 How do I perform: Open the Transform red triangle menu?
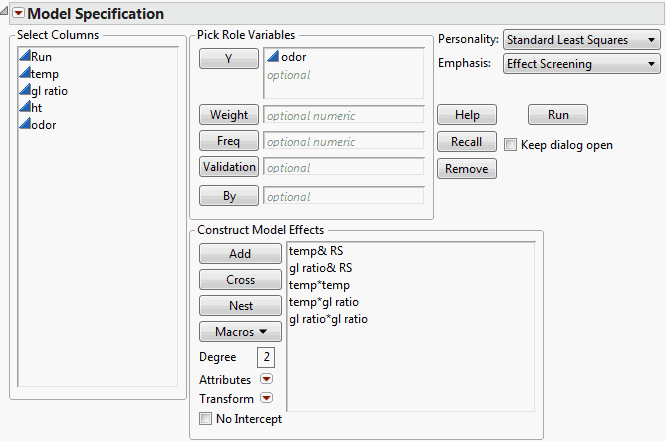(x=266, y=399)
